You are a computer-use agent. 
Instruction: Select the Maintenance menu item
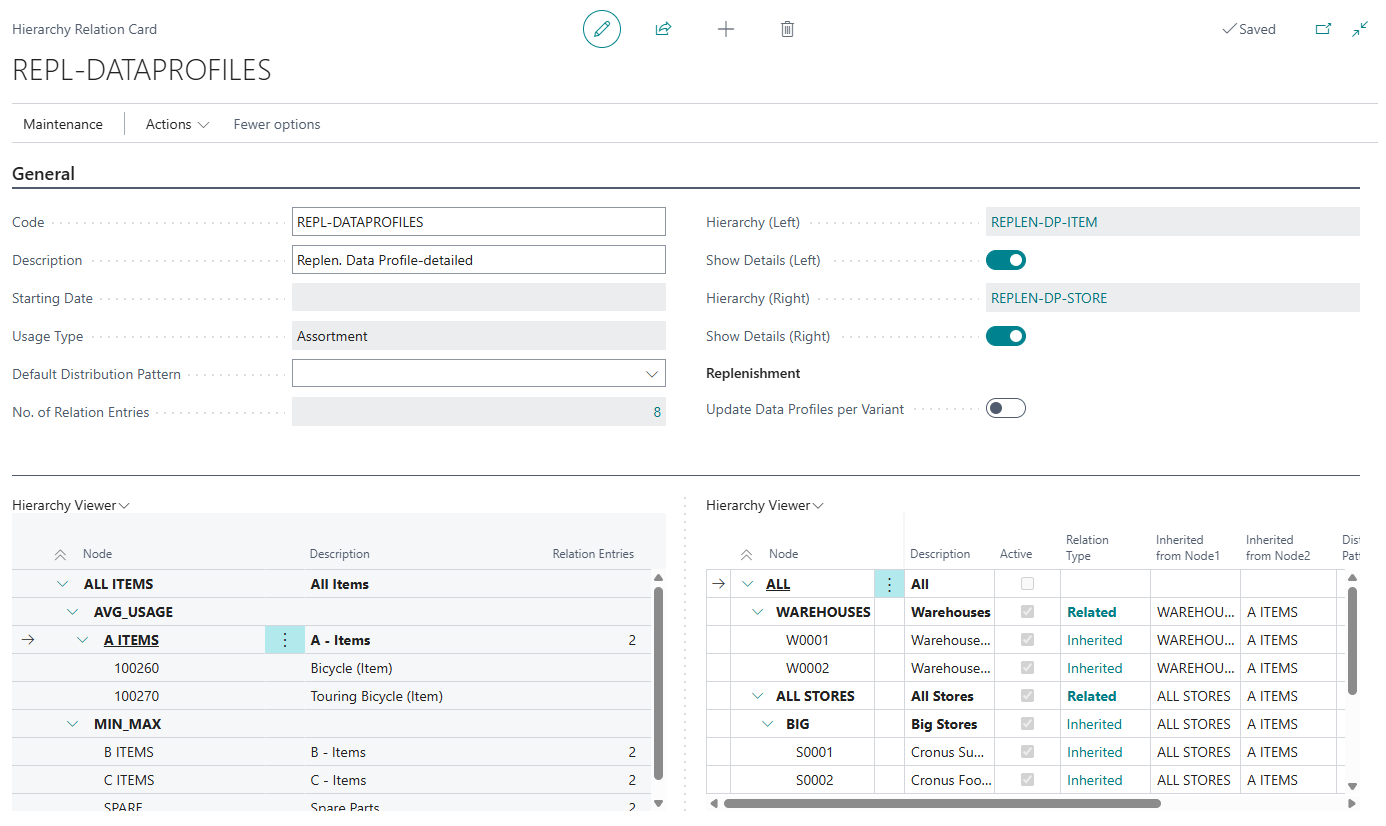63,124
